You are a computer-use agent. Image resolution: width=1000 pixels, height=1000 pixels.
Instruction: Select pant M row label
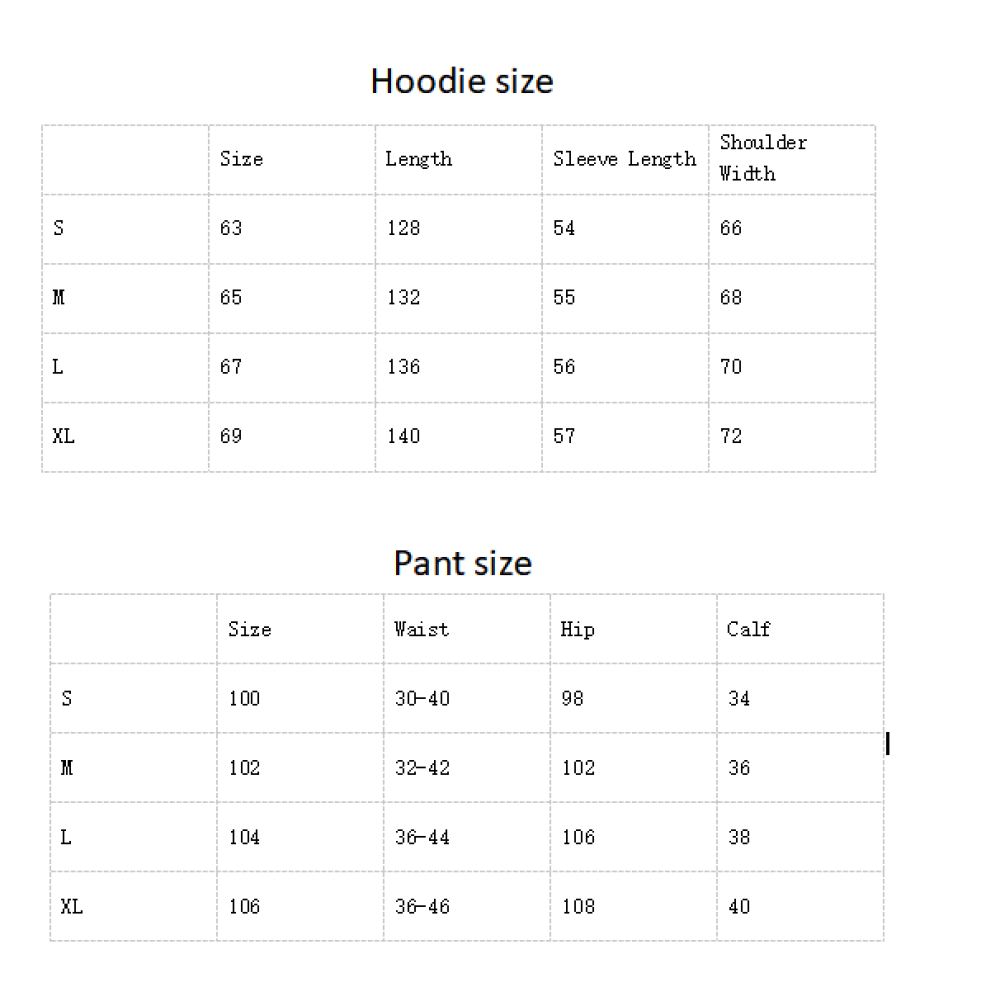133,768
